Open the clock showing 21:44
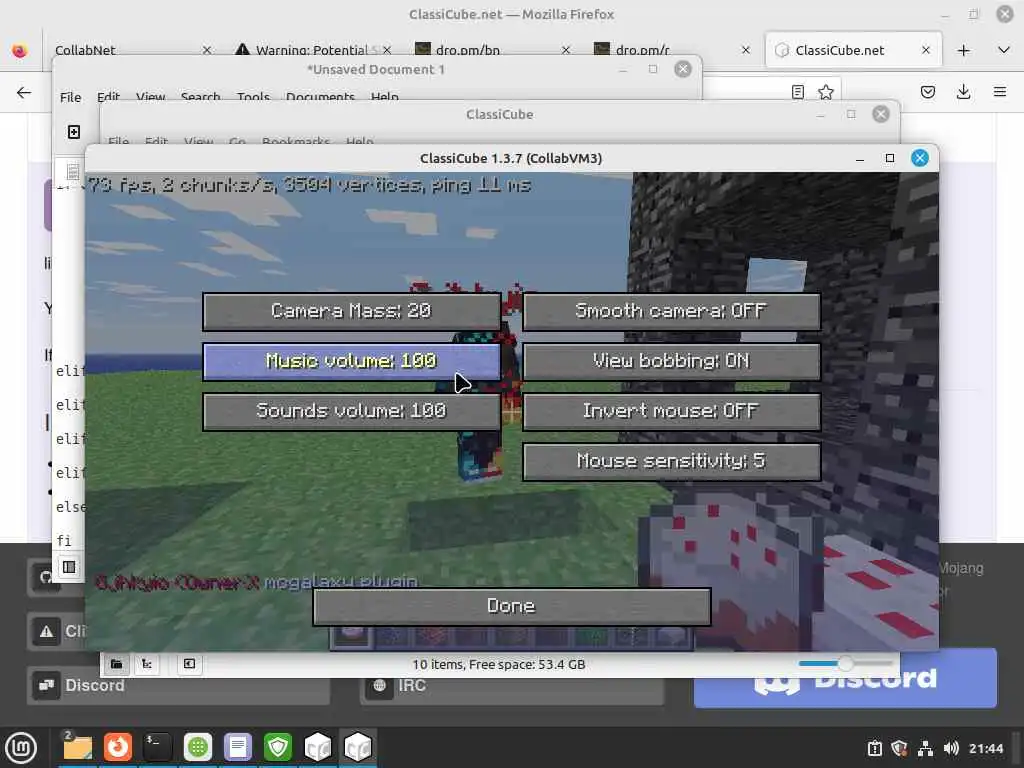The width and height of the screenshot is (1024, 768). (985, 748)
